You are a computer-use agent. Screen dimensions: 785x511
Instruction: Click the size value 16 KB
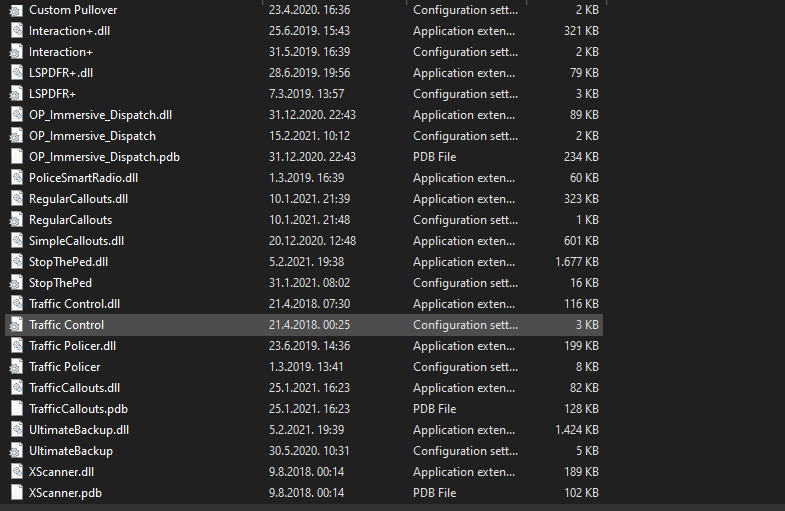584,283
